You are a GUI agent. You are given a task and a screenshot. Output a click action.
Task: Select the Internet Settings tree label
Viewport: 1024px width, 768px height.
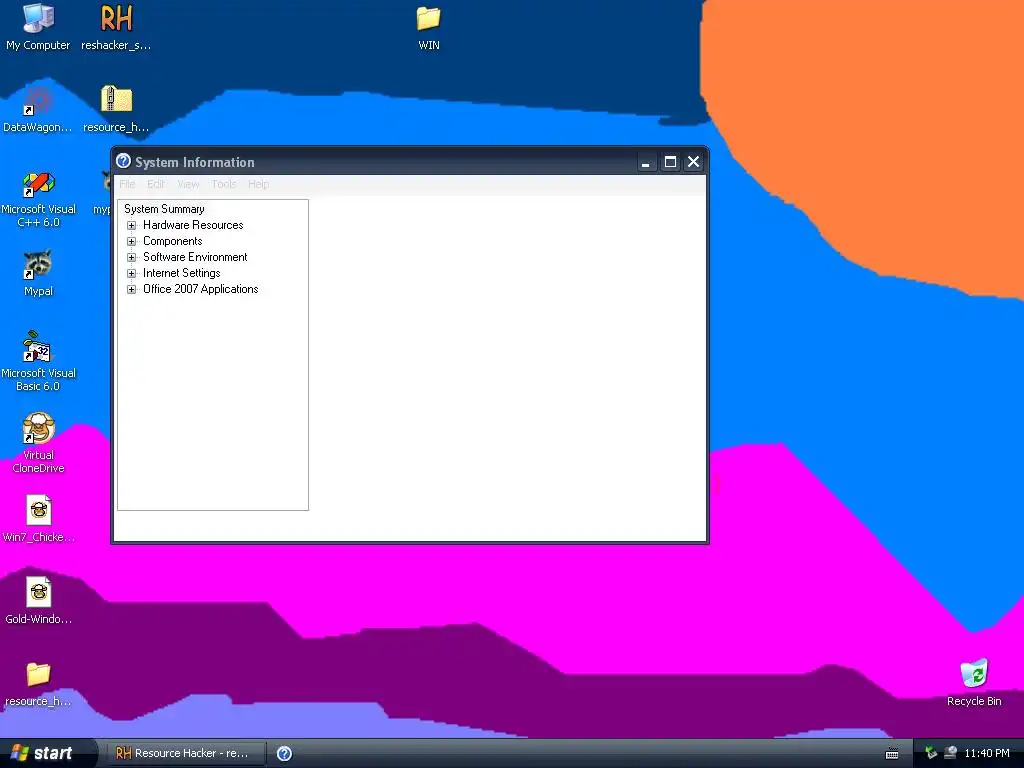pyautogui.click(x=182, y=273)
